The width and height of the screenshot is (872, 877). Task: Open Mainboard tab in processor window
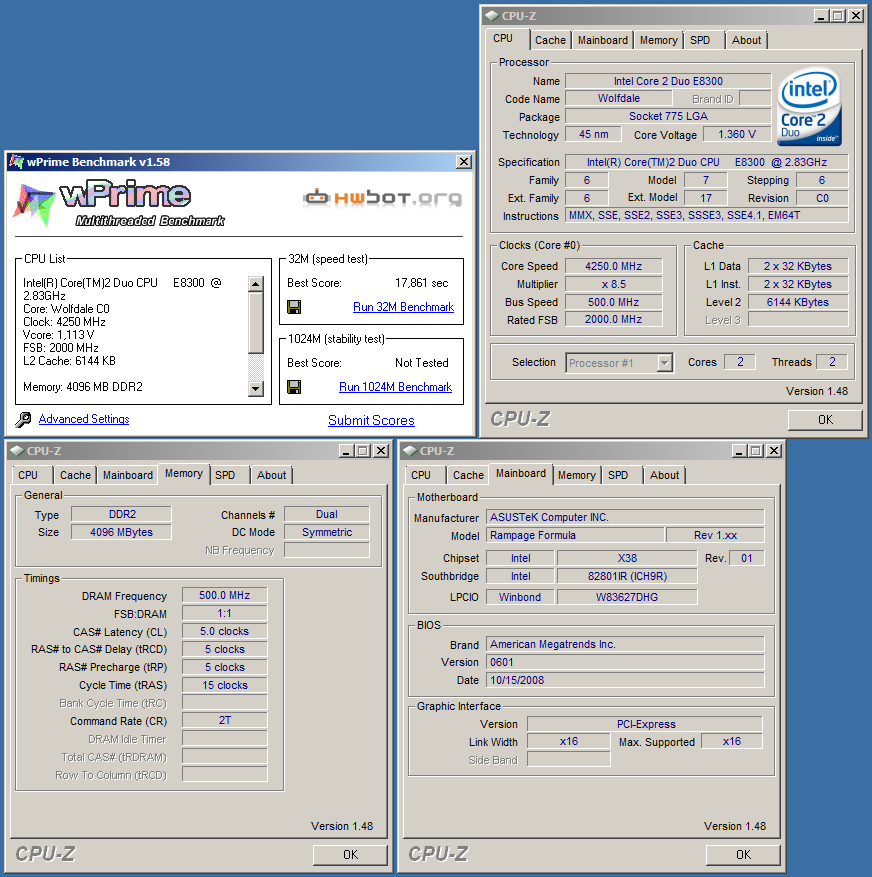(x=603, y=40)
